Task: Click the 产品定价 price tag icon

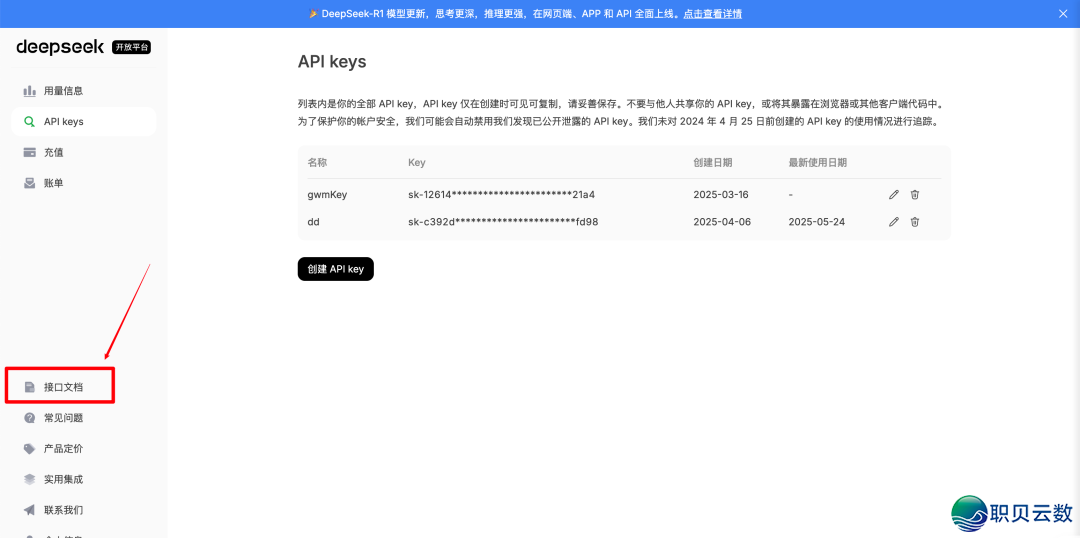Action: pos(30,449)
